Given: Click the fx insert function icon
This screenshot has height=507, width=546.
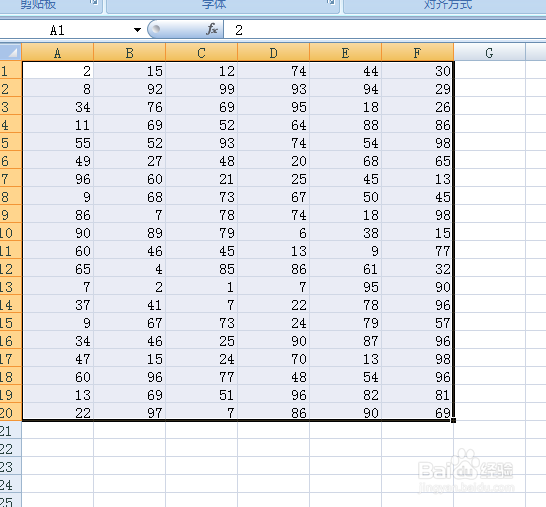Looking at the screenshot, I should [x=212, y=29].
